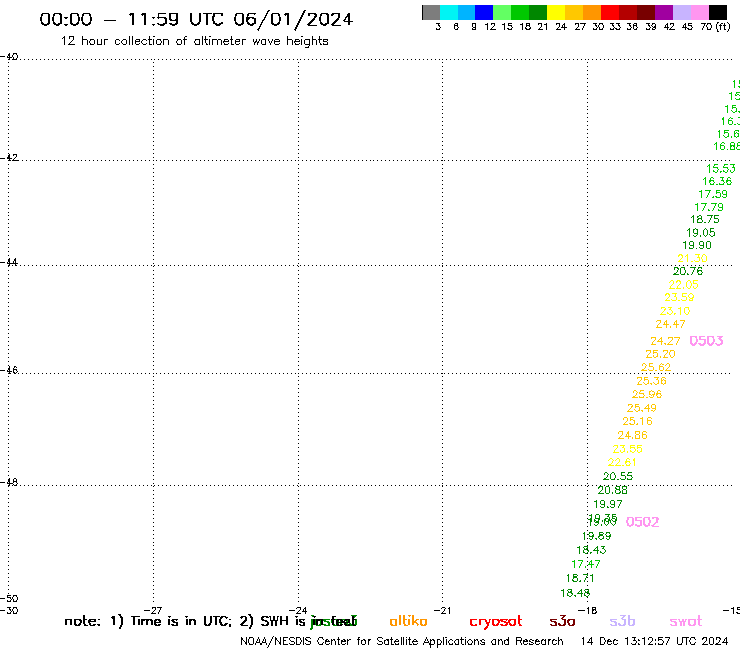Select the wave height value 18.71
The height and width of the screenshot is (650, 740).
click(580, 578)
